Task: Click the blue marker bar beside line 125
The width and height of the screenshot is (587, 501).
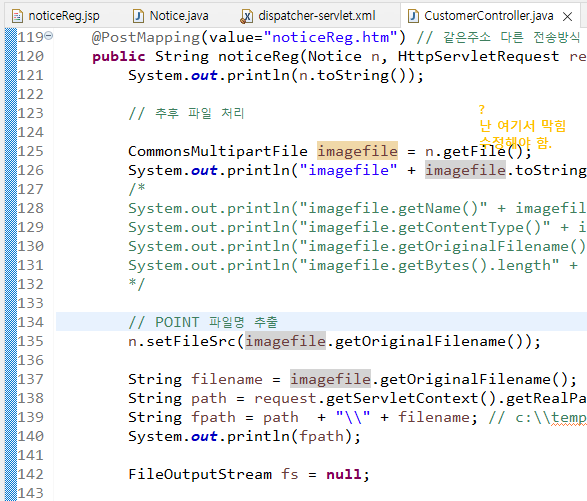Action: click(x=11, y=151)
